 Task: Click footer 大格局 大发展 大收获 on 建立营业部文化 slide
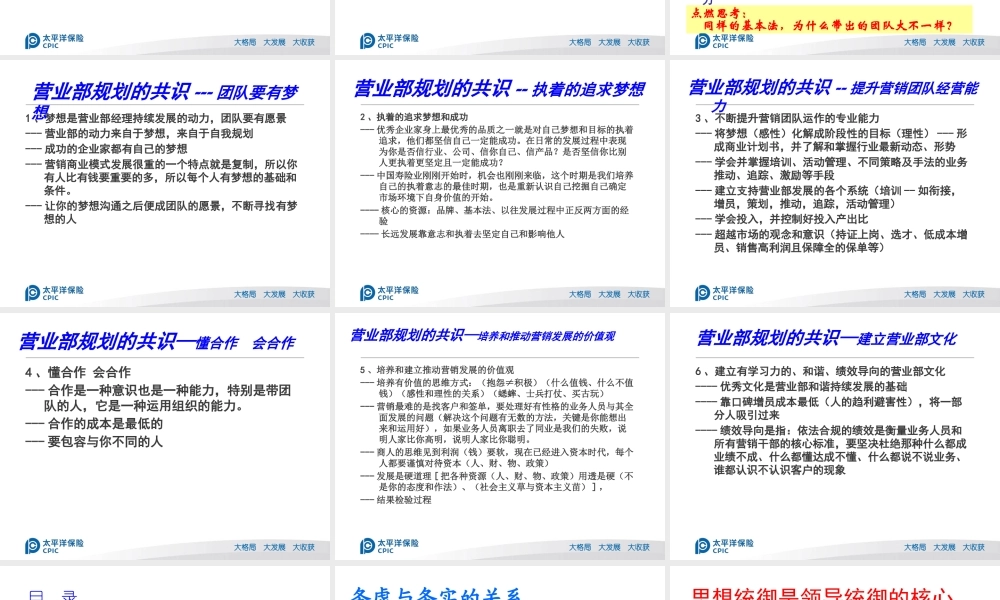point(945,548)
